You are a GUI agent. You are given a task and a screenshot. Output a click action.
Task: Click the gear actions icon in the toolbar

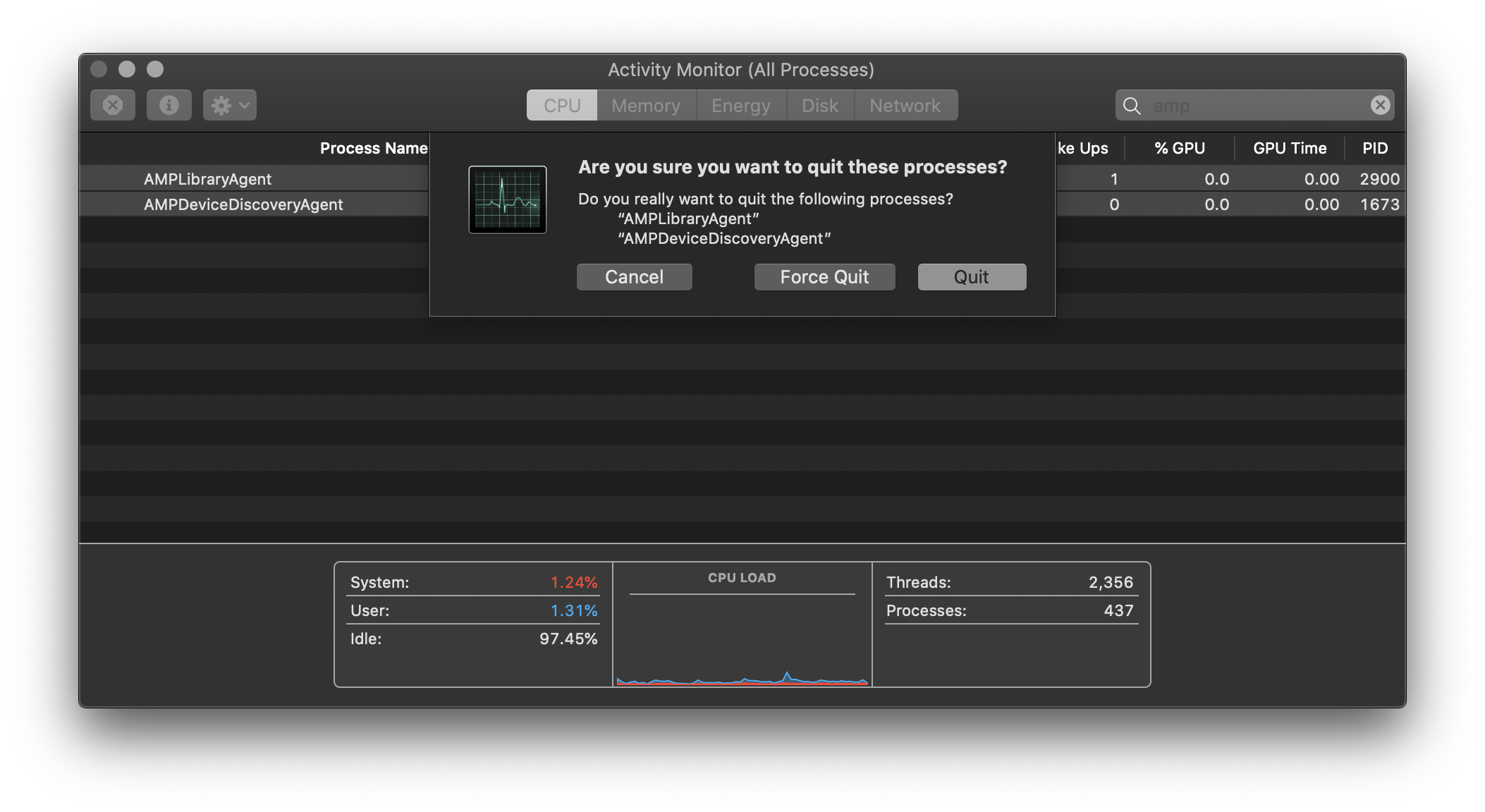pyautogui.click(x=221, y=104)
